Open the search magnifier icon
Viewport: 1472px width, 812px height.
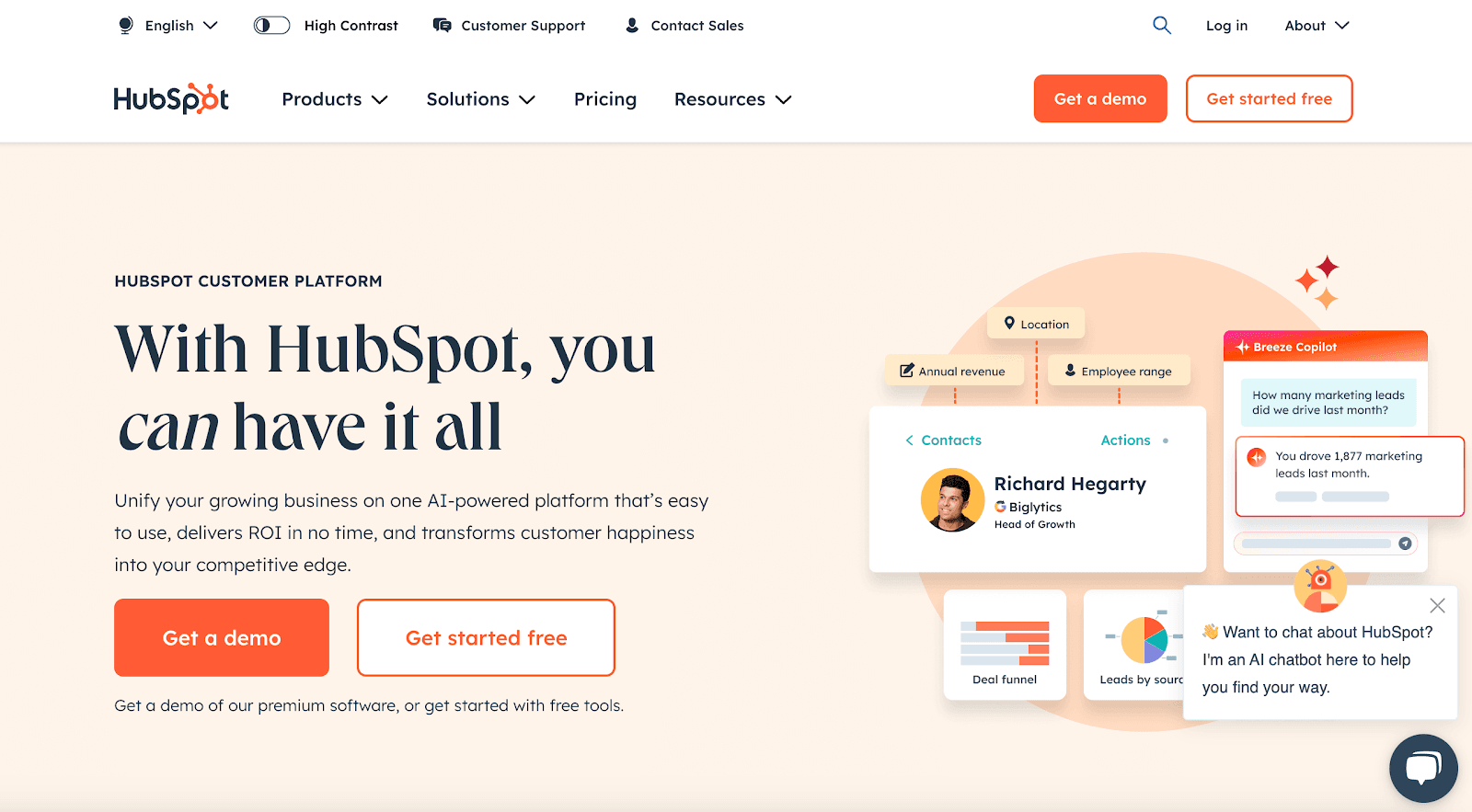point(1162,26)
